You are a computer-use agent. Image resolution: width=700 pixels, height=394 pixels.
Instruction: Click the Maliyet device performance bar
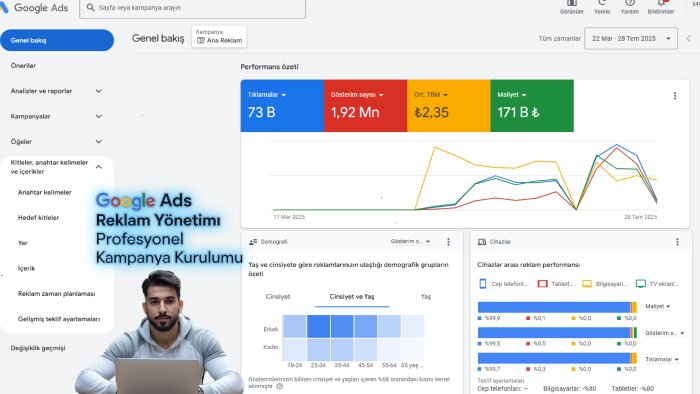(x=557, y=307)
